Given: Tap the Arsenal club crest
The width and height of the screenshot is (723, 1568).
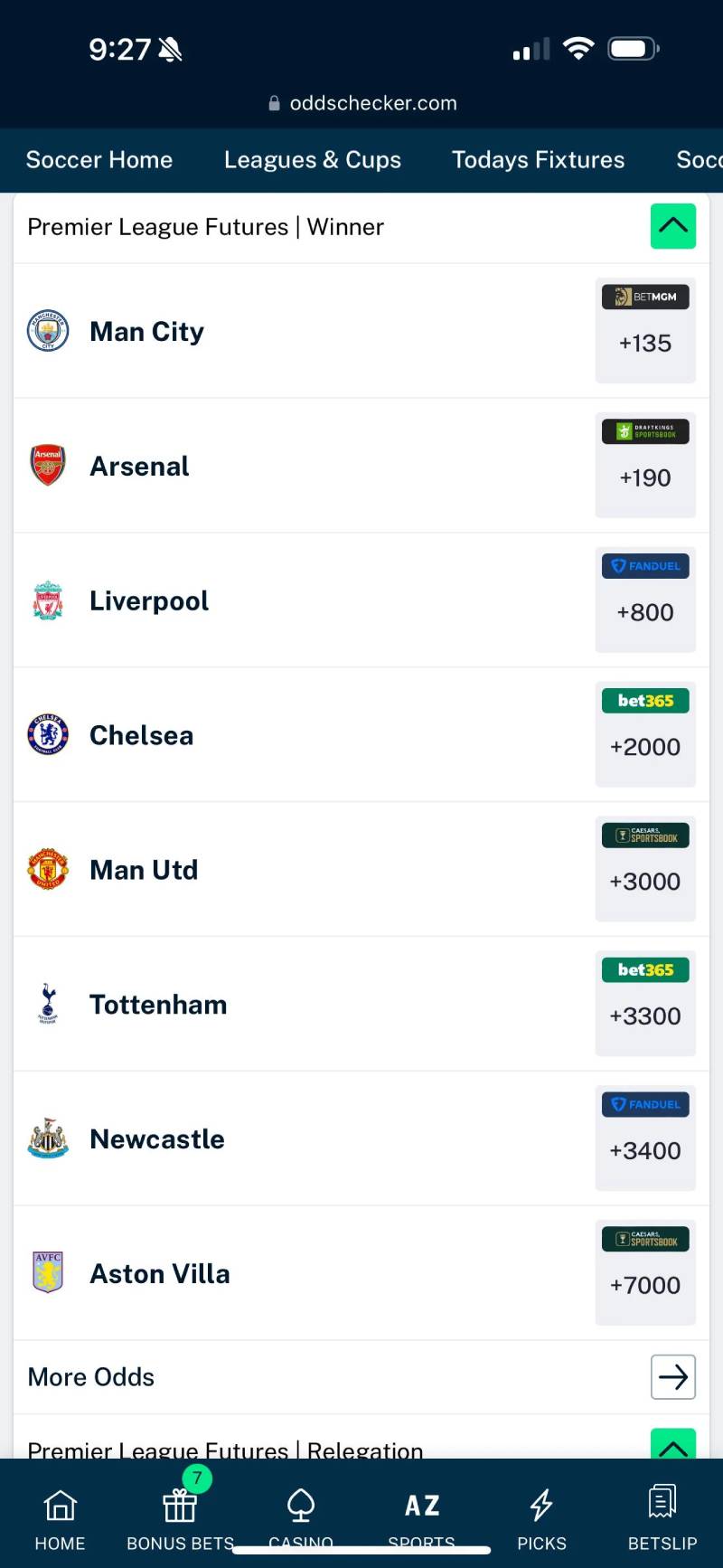Looking at the screenshot, I should point(48,466).
